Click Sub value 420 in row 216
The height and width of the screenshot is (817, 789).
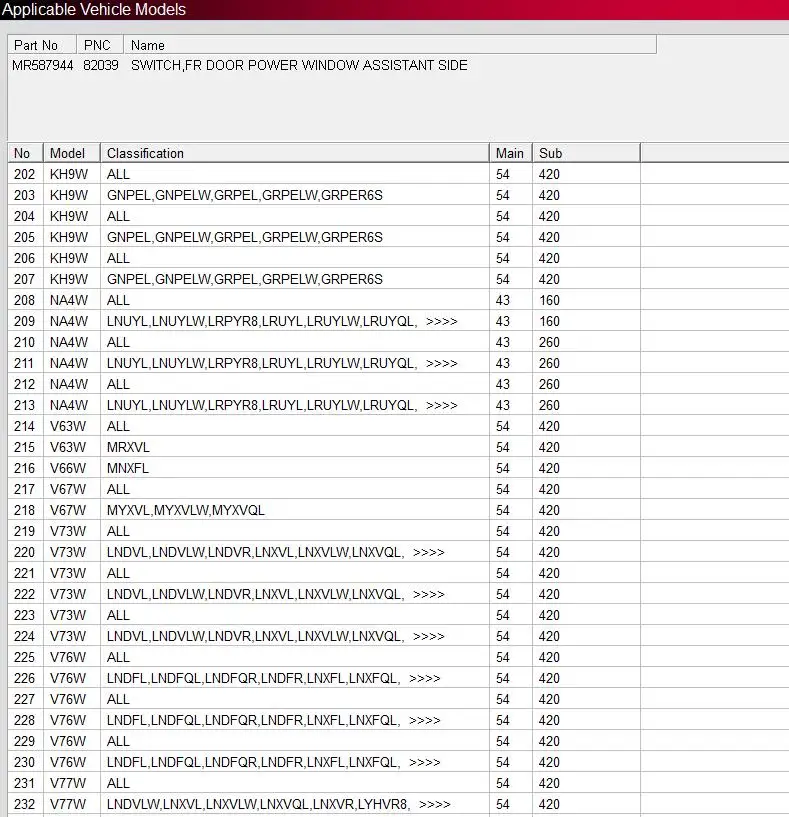coord(549,468)
